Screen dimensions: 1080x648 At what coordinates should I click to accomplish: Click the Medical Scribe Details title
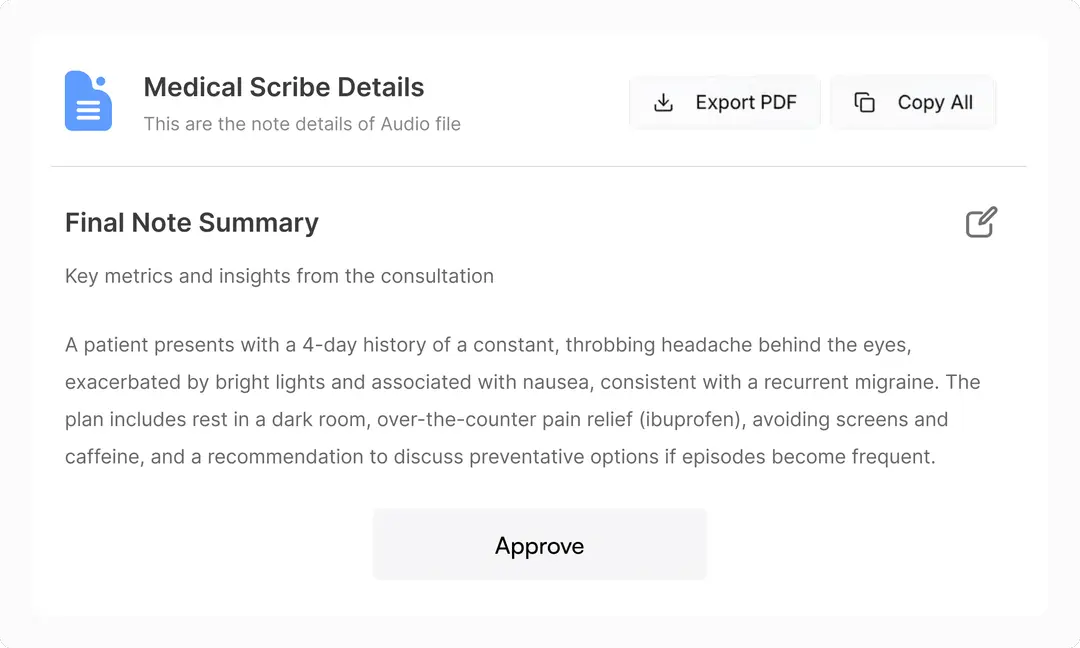pos(284,87)
